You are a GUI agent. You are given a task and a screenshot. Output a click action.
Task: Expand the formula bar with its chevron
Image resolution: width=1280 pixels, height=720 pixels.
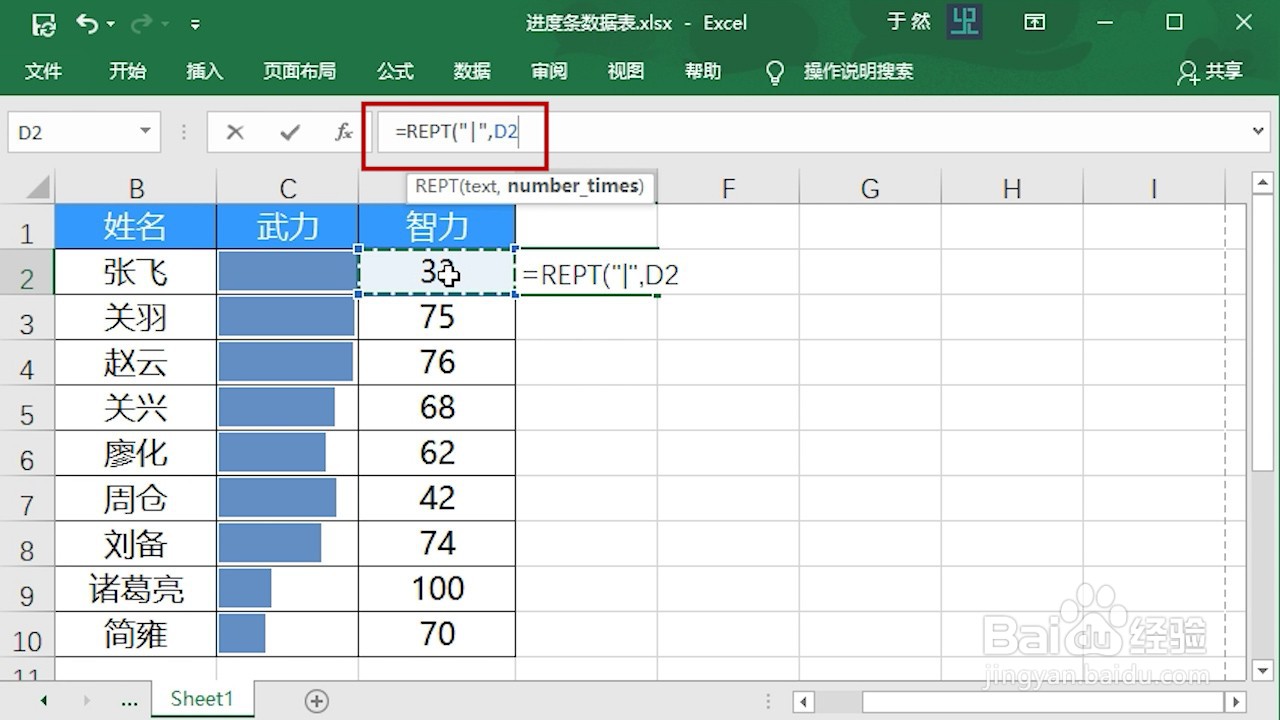tap(1259, 131)
